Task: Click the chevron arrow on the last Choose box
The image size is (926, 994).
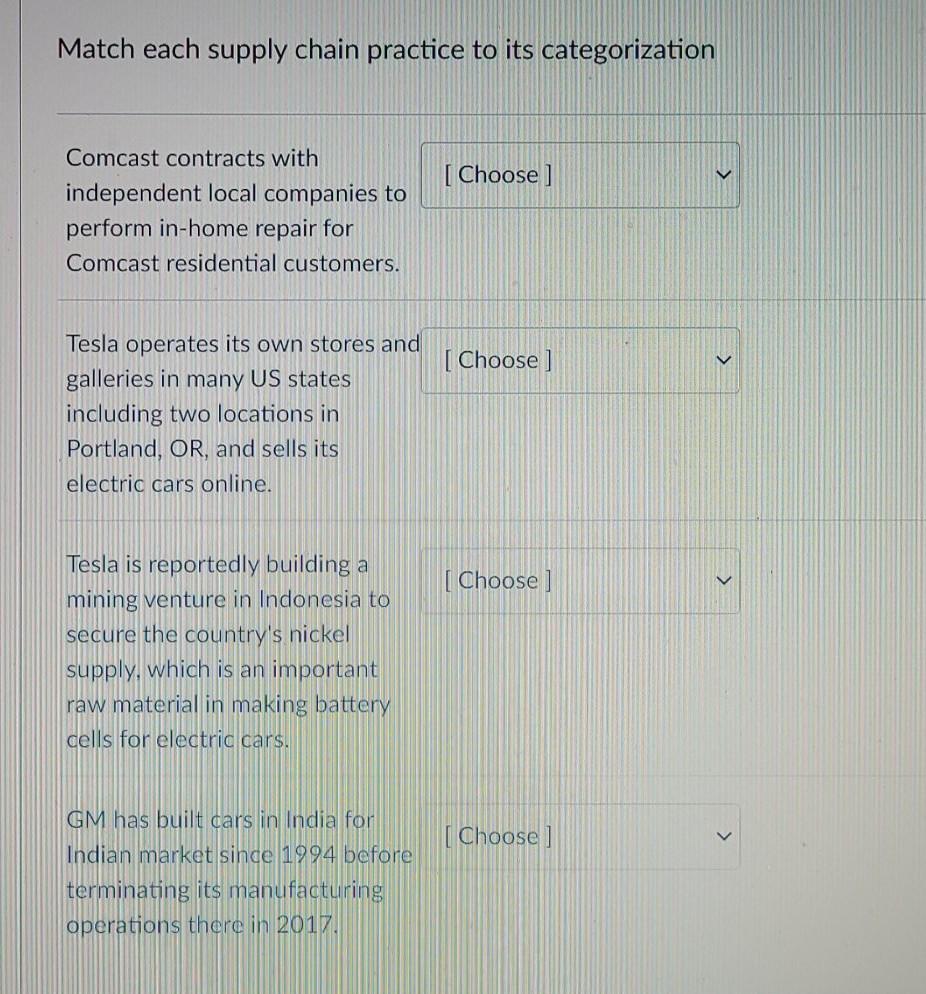Action: tap(724, 836)
